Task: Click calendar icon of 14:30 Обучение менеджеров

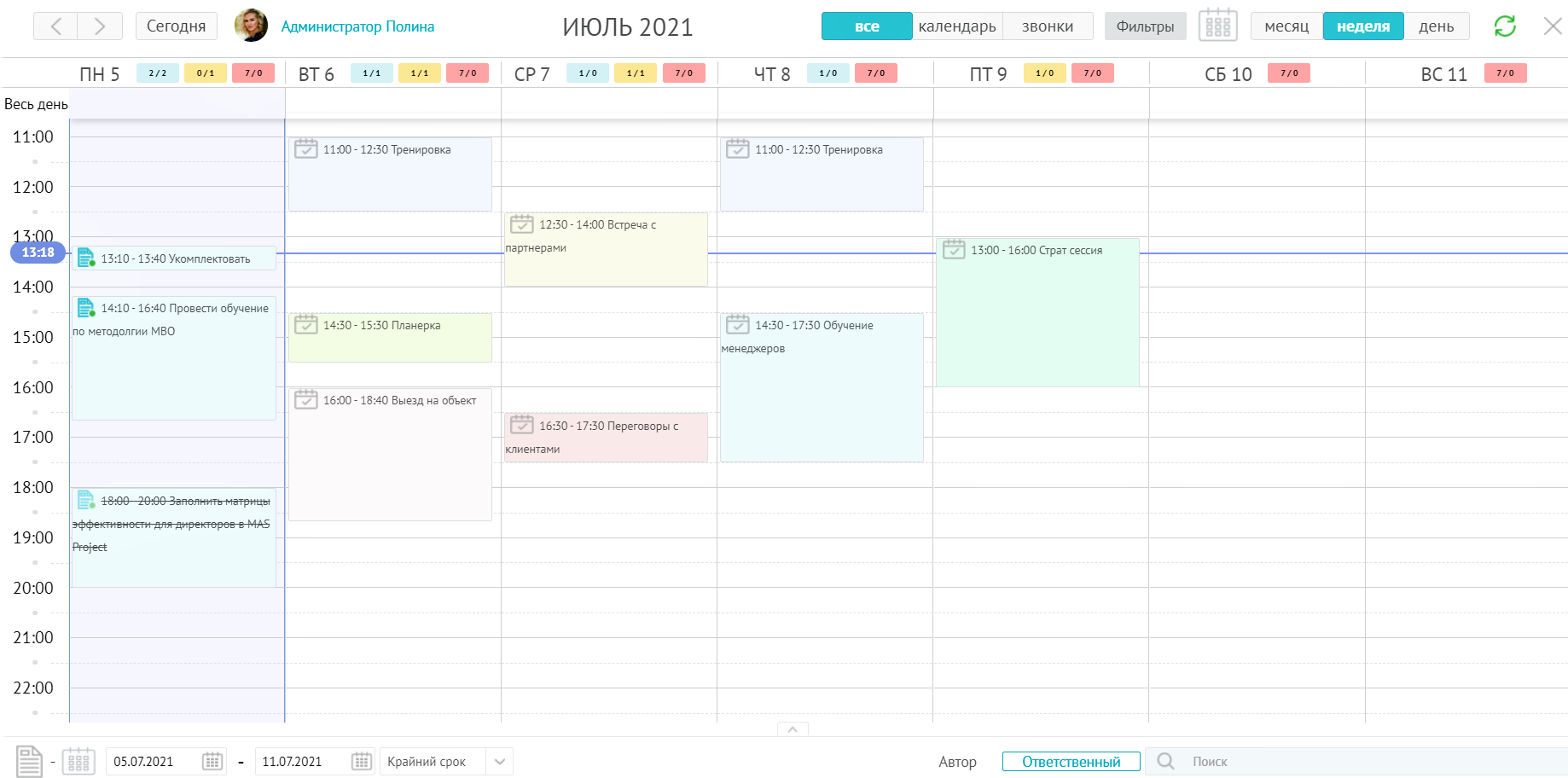Action: 738,324
